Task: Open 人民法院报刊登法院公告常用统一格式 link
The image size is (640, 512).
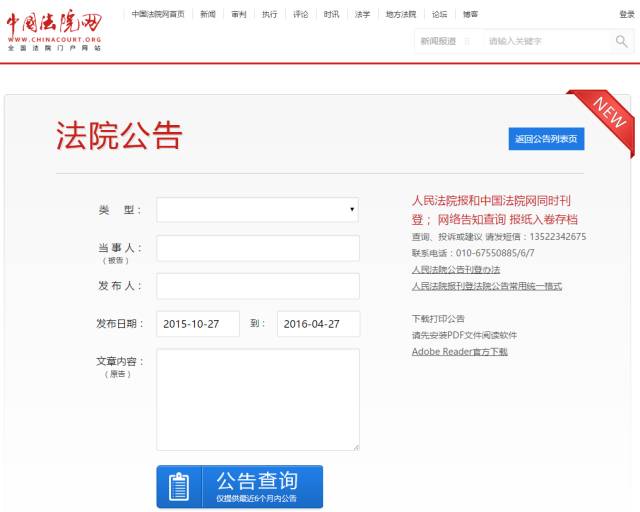Action: (x=487, y=286)
